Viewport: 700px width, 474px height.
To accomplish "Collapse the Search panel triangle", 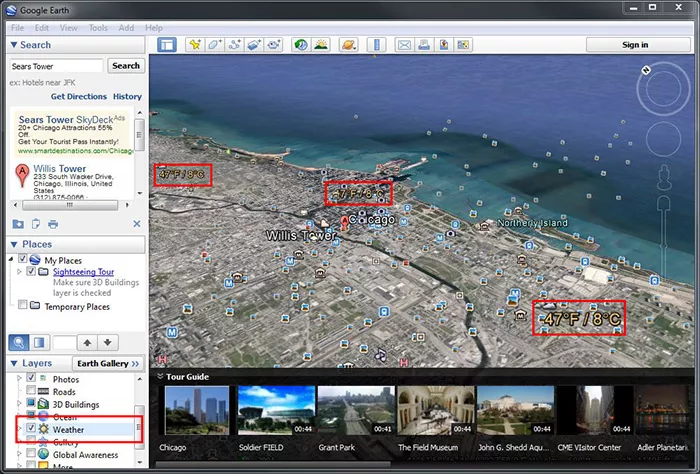I will [x=14, y=45].
